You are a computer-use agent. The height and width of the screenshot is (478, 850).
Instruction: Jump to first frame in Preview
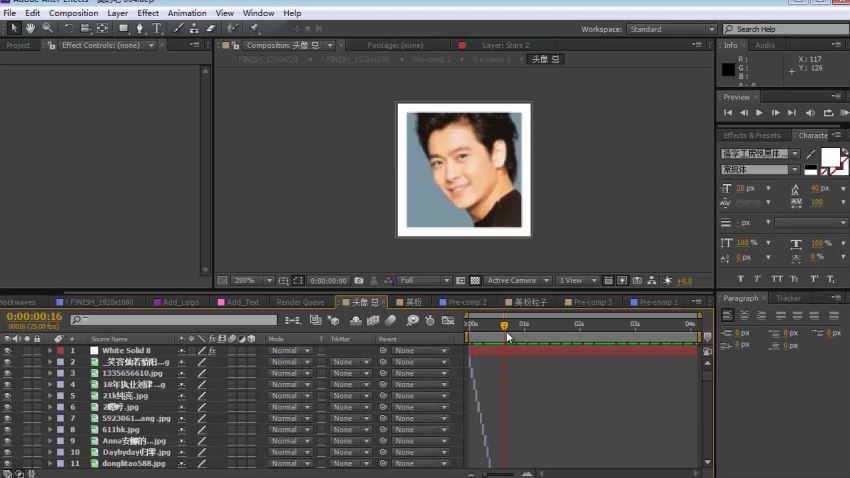(x=727, y=113)
